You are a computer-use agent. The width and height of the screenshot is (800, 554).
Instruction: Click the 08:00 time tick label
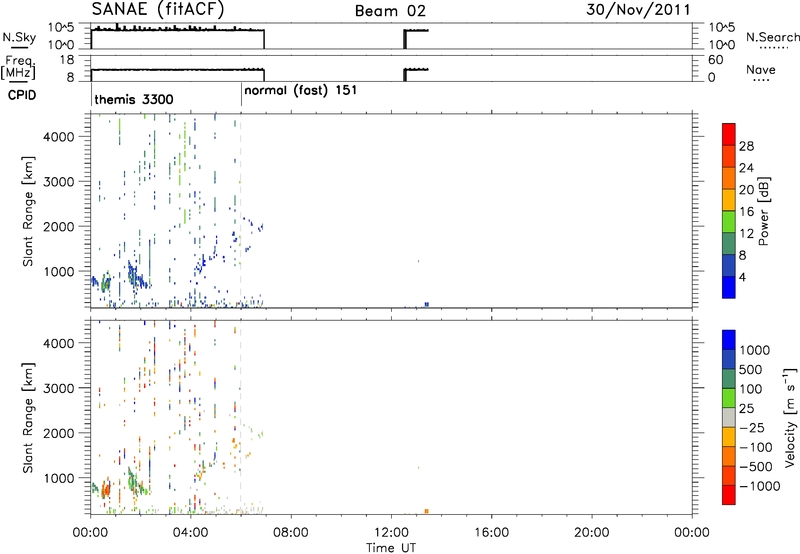pyautogui.click(x=291, y=533)
